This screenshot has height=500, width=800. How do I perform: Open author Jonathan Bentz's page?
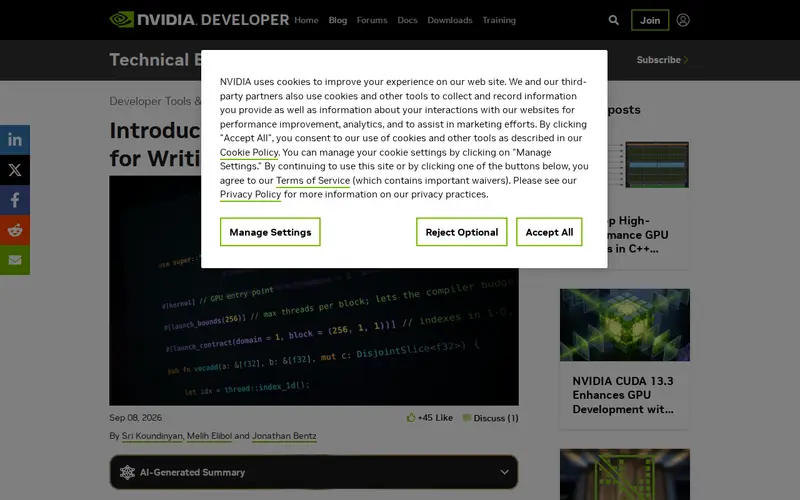click(x=284, y=436)
